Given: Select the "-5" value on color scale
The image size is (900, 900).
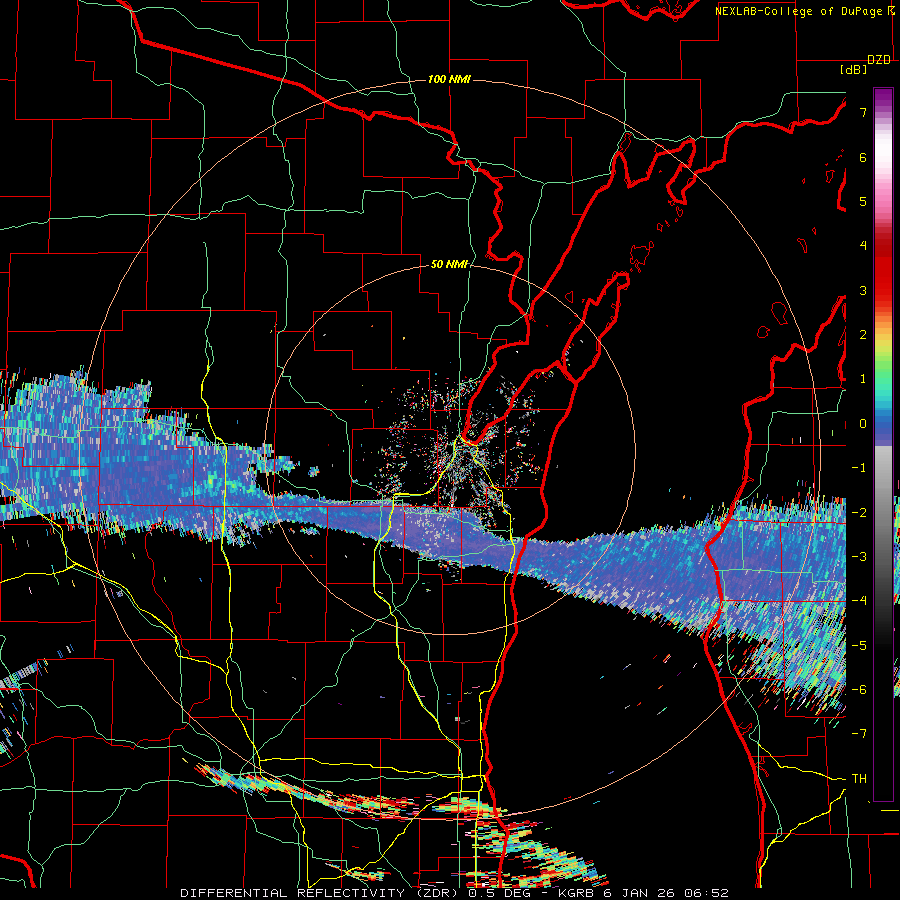Looking at the screenshot, I should coord(859,645).
